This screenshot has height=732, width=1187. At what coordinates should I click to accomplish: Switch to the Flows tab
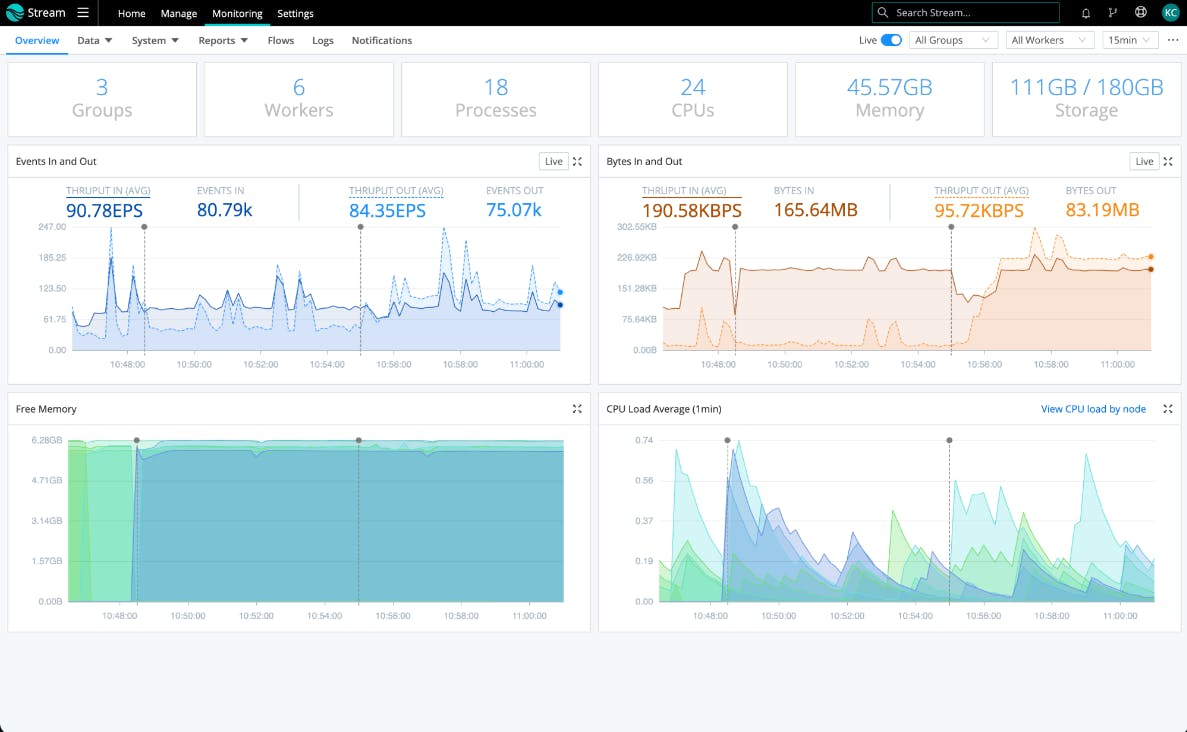point(281,41)
